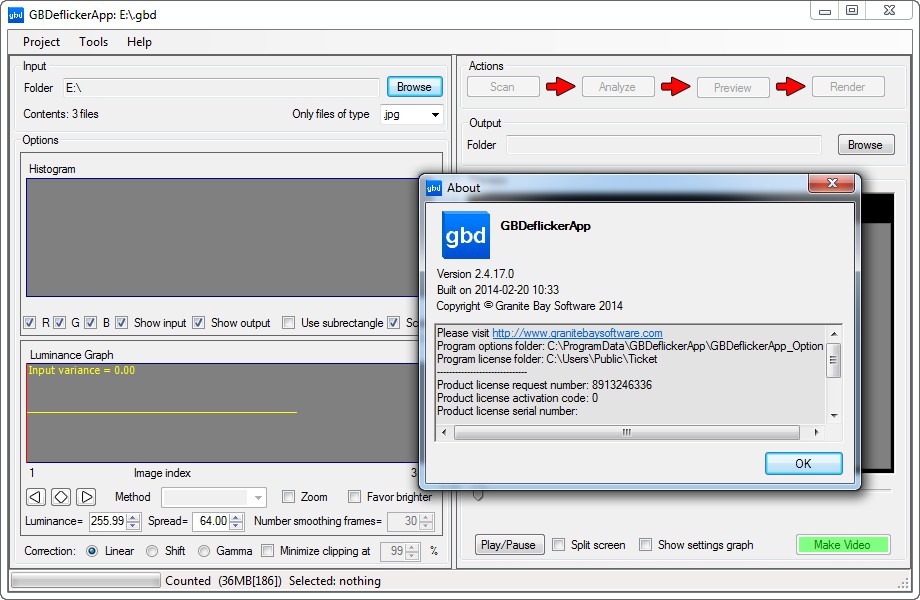
Task: Click the Render action button
Action: point(848,87)
